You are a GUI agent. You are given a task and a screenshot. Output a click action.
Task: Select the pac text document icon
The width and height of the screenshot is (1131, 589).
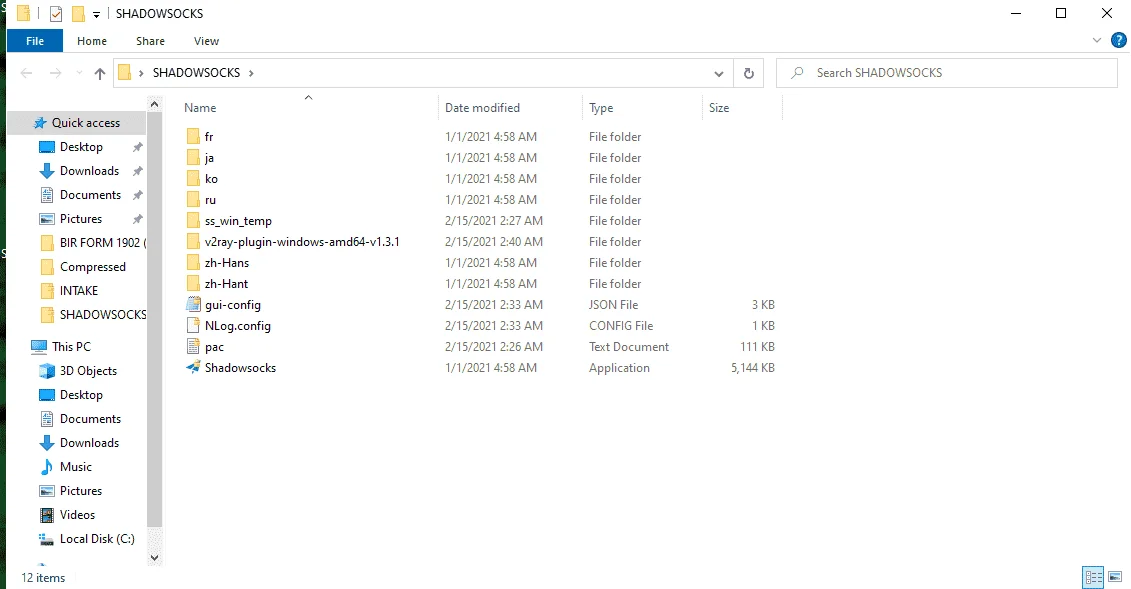tap(193, 346)
